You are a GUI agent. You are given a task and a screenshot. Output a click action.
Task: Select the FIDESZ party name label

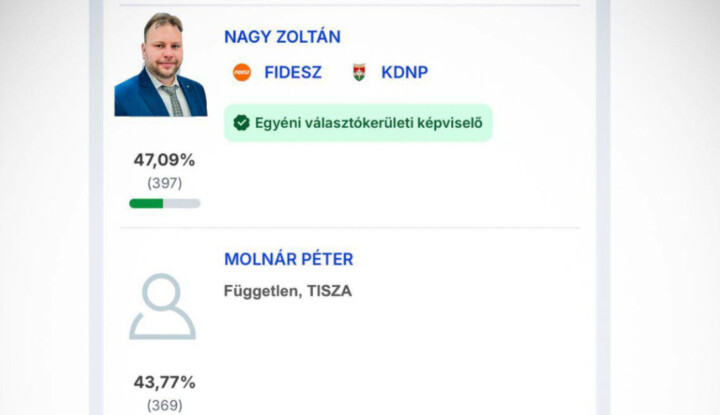pos(293,72)
